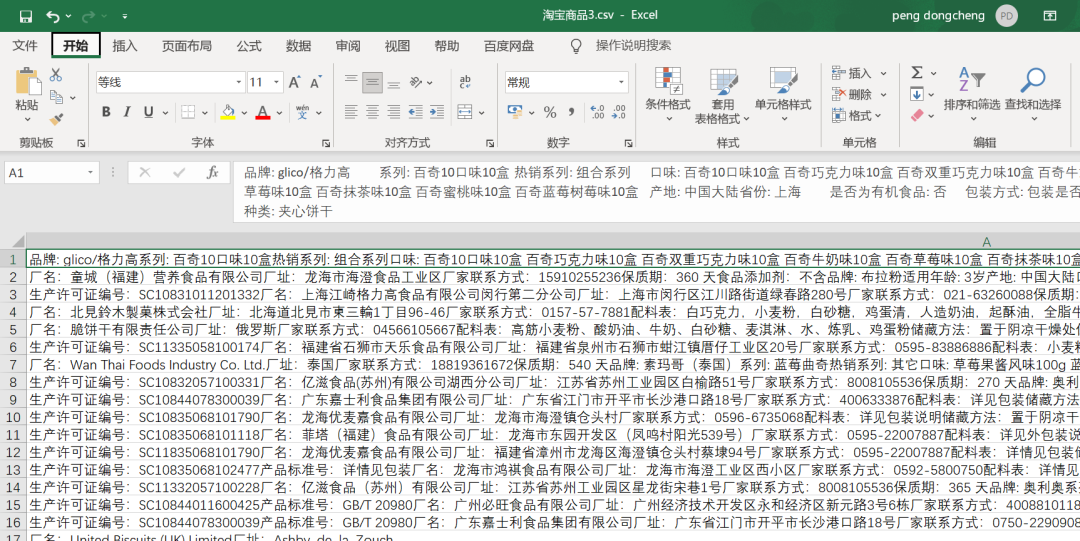
Task: Open the underline style dropdown arrow
Action: pos(165,113)
